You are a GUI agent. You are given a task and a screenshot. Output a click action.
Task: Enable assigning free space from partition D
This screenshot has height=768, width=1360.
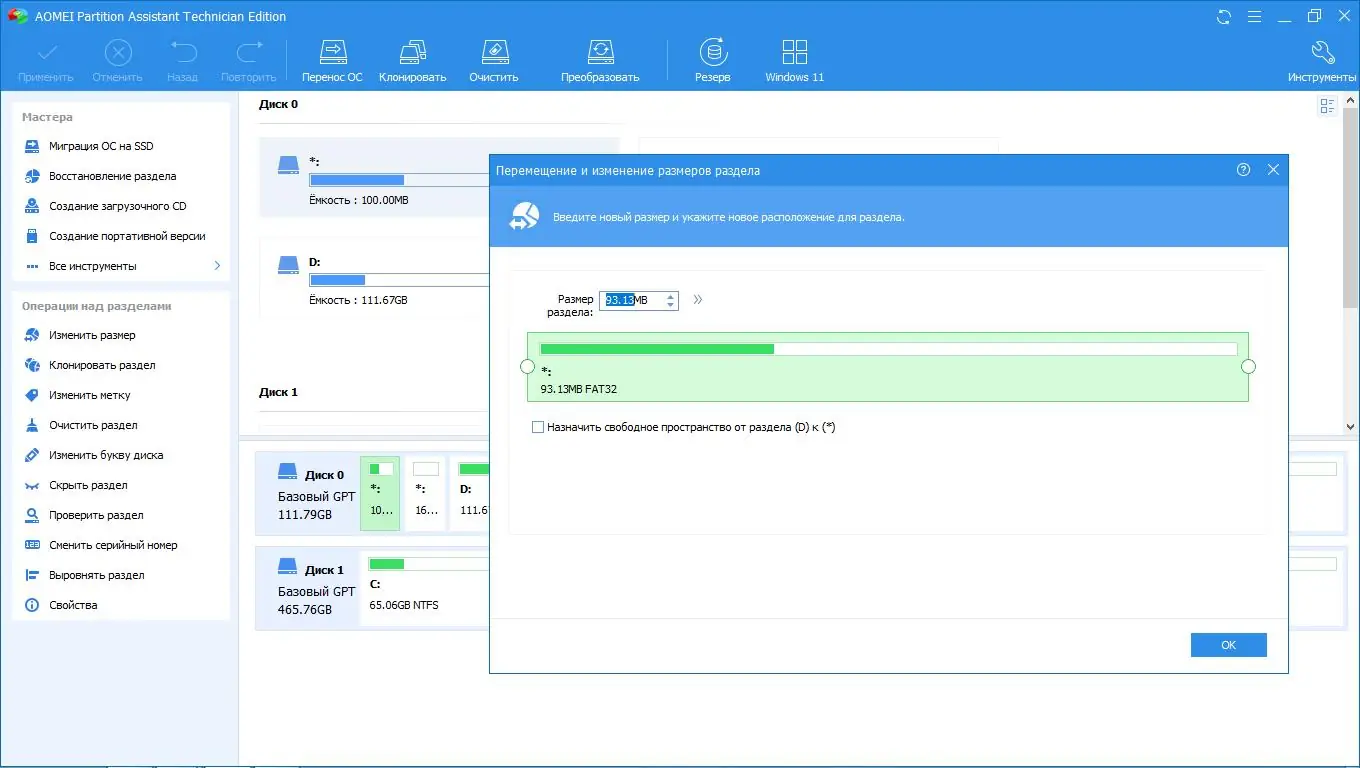click(537, 426)
